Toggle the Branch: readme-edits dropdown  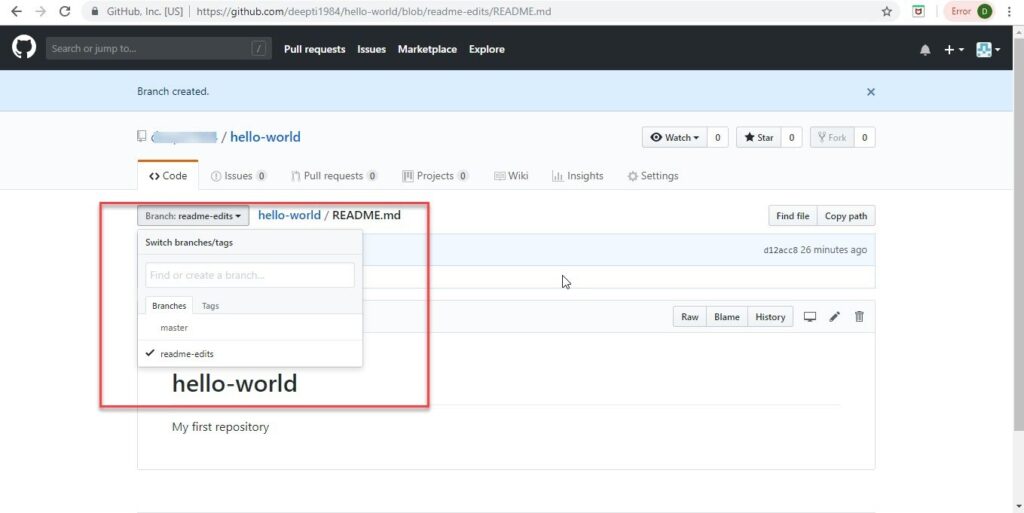[x=193, y=215]
